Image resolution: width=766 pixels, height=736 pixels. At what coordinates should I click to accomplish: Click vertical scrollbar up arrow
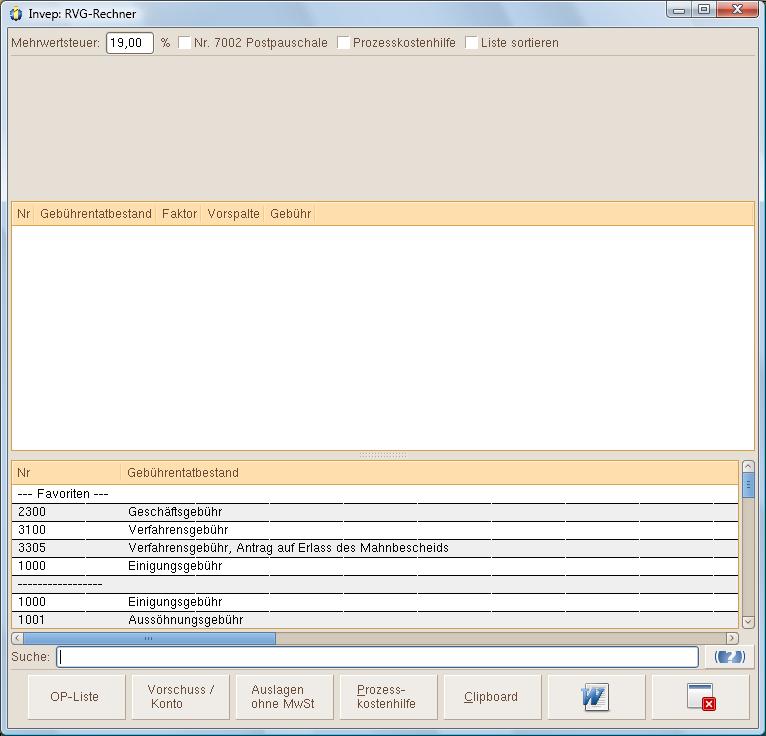coord(748,466)
